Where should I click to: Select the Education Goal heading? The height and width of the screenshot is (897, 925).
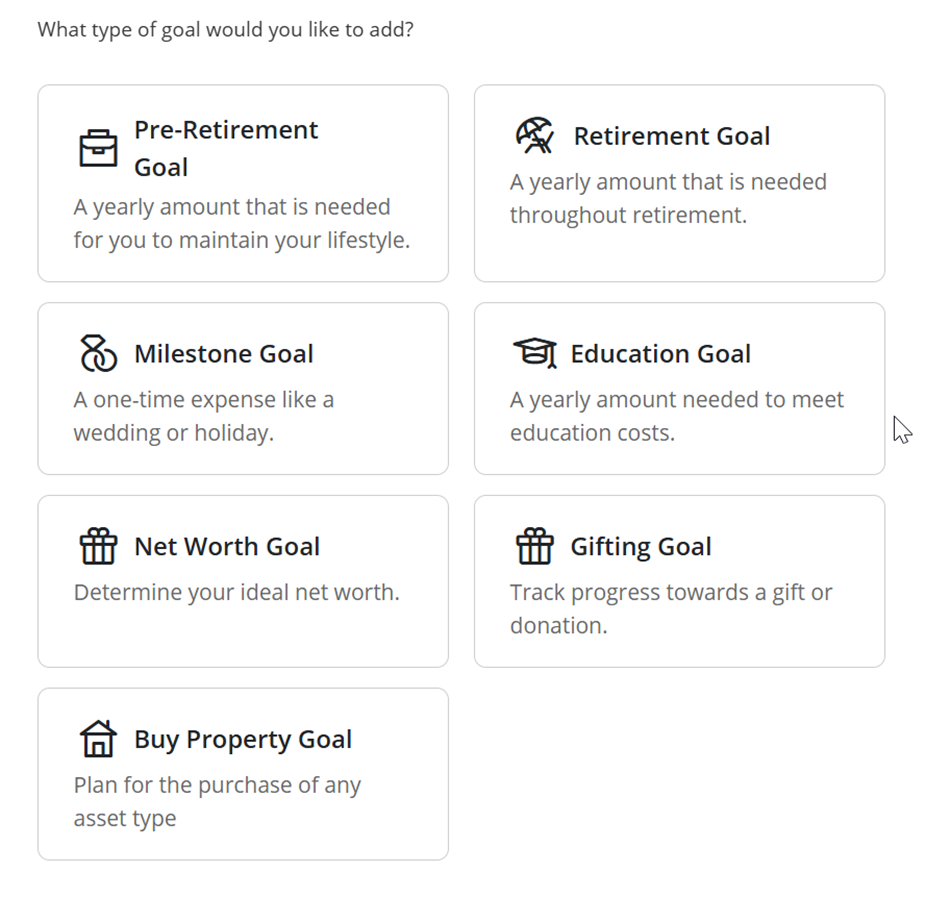[661, 353]
